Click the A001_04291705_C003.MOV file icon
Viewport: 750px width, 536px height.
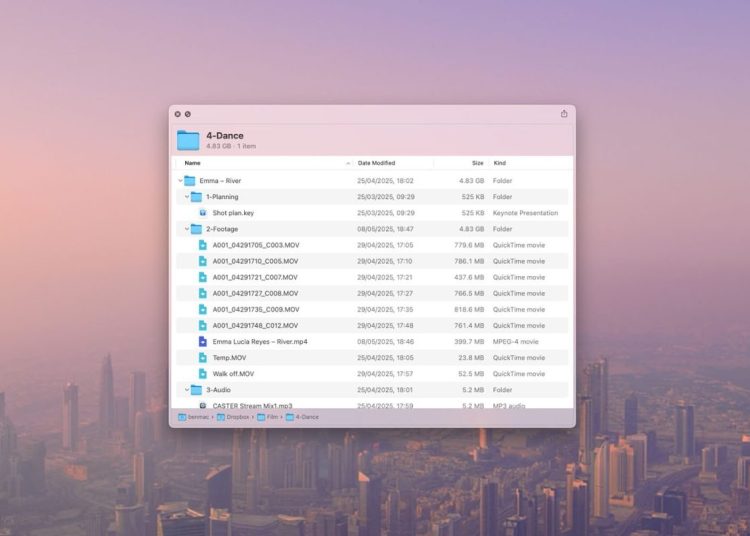(x=202, y=245)
